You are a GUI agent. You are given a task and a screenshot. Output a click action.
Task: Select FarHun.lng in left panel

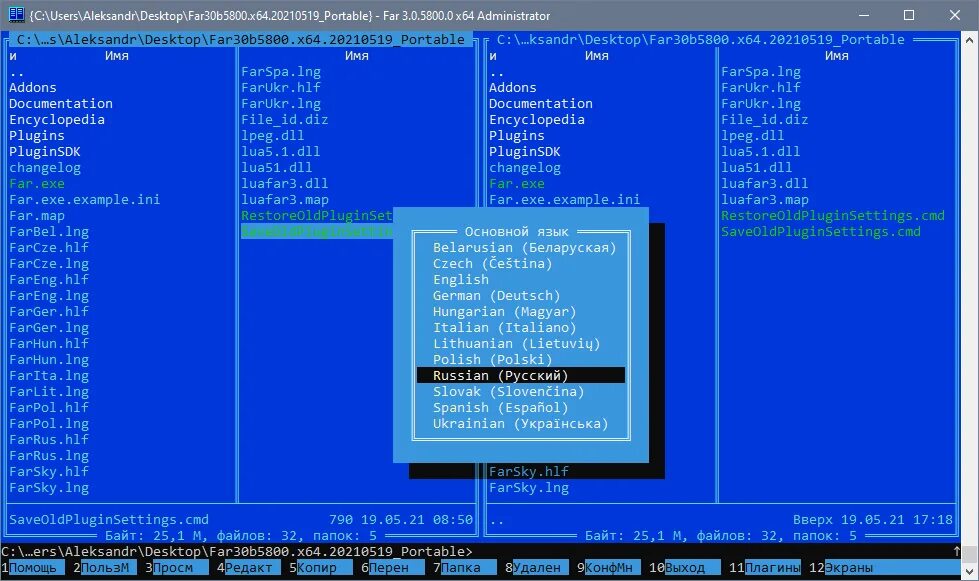(x=49, y=359)
